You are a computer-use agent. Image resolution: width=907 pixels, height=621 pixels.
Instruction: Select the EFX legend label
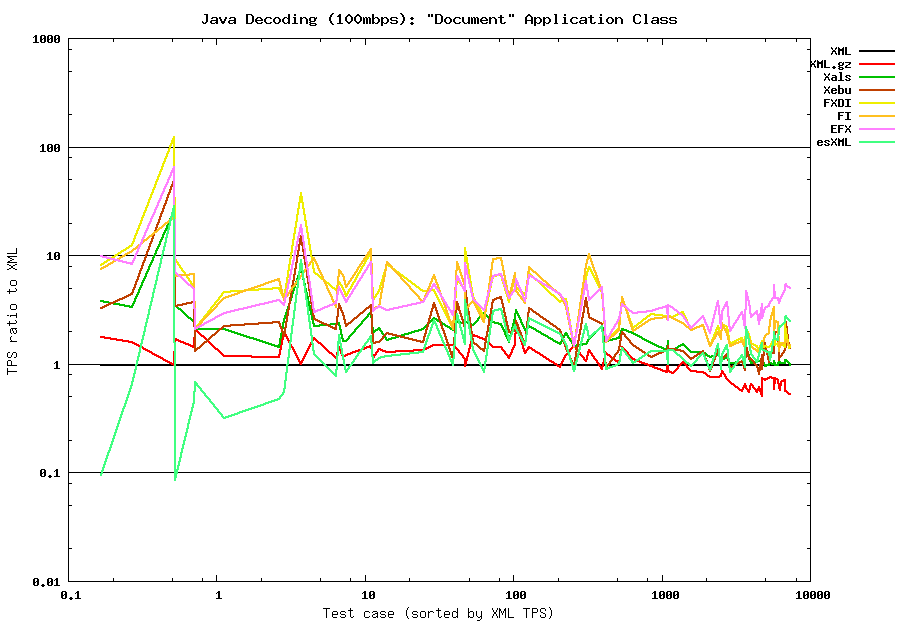tap(840, 129)
